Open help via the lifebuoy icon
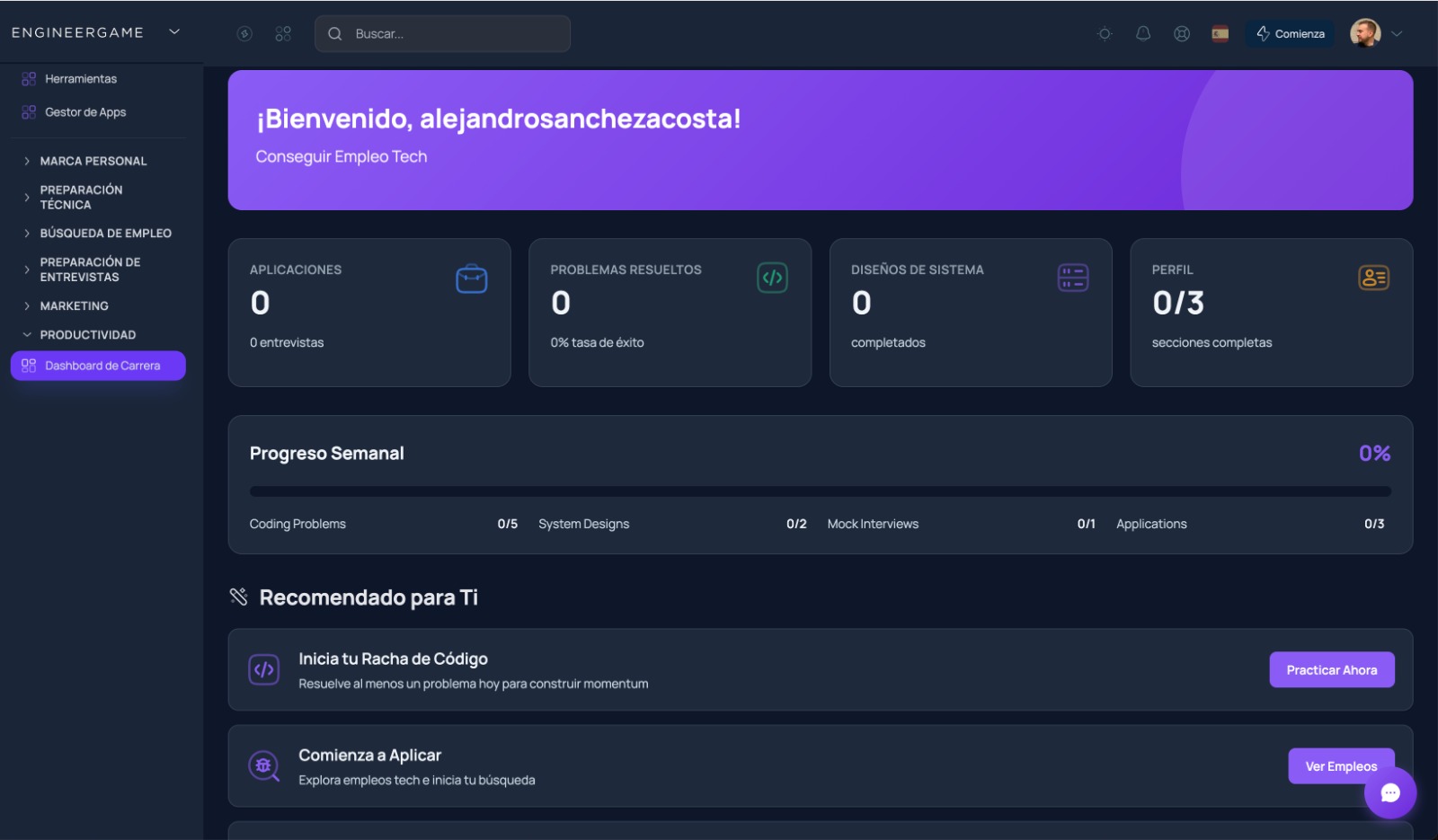Viewport: 1438px width, 840px height. click(x=1183, y=33)
